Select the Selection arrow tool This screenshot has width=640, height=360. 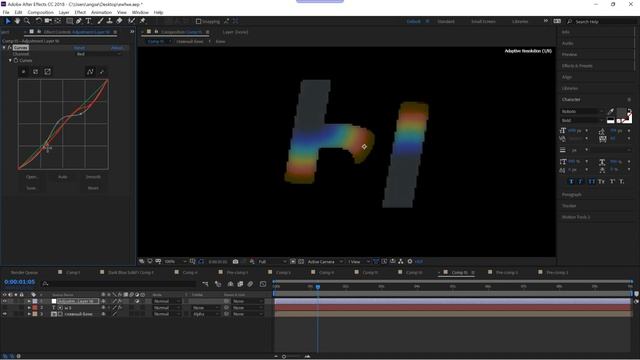pyautogui.click(x=8, y=21)
